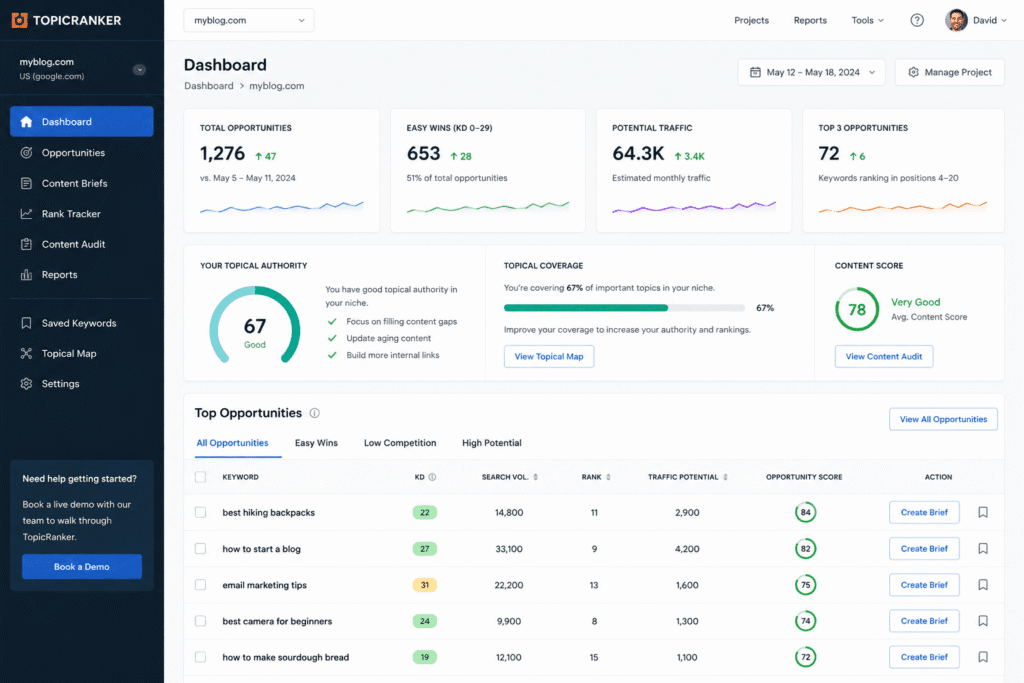Click the Potential Traffic sparkline chart
Screen dimensions: 1024x683
[694, 207]
